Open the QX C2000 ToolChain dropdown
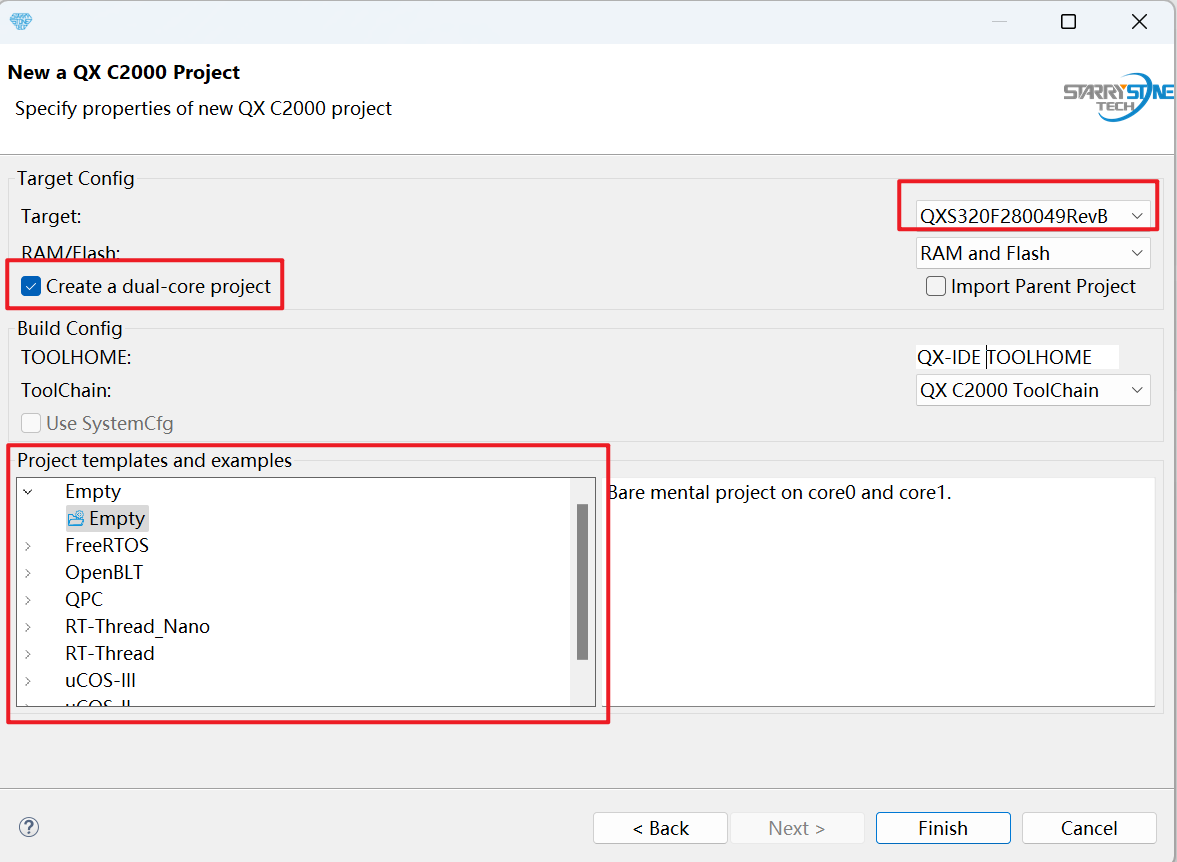Viewport: 1177px width, 862px height. point(1033,390)
